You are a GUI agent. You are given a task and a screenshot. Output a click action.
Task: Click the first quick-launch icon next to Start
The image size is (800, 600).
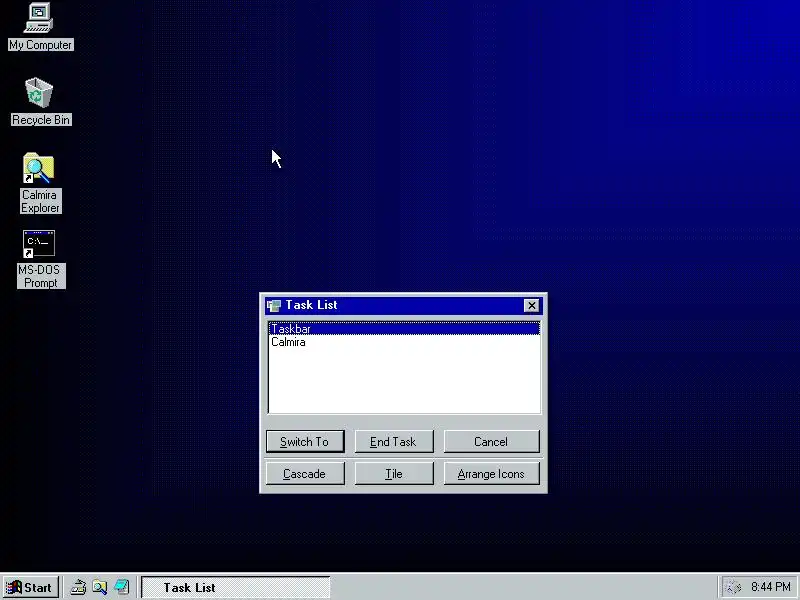(x=78, y=587)
